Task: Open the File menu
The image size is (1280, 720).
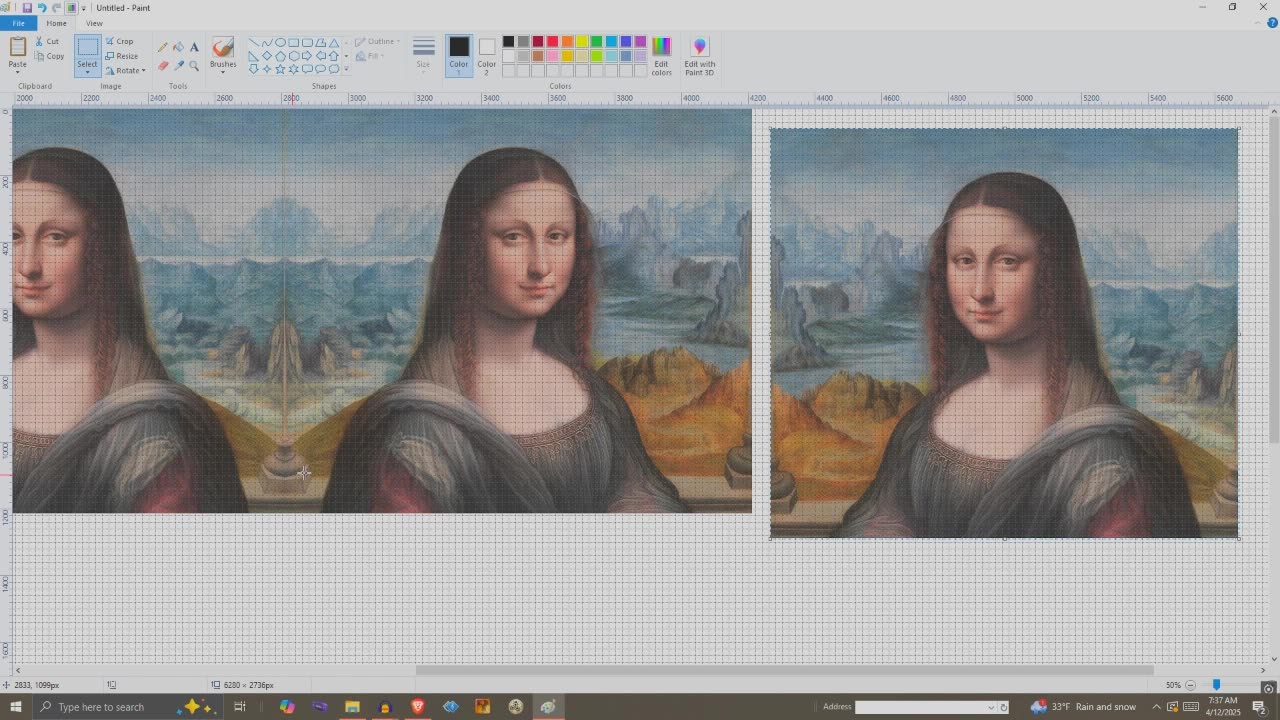Action: [18, 23]
